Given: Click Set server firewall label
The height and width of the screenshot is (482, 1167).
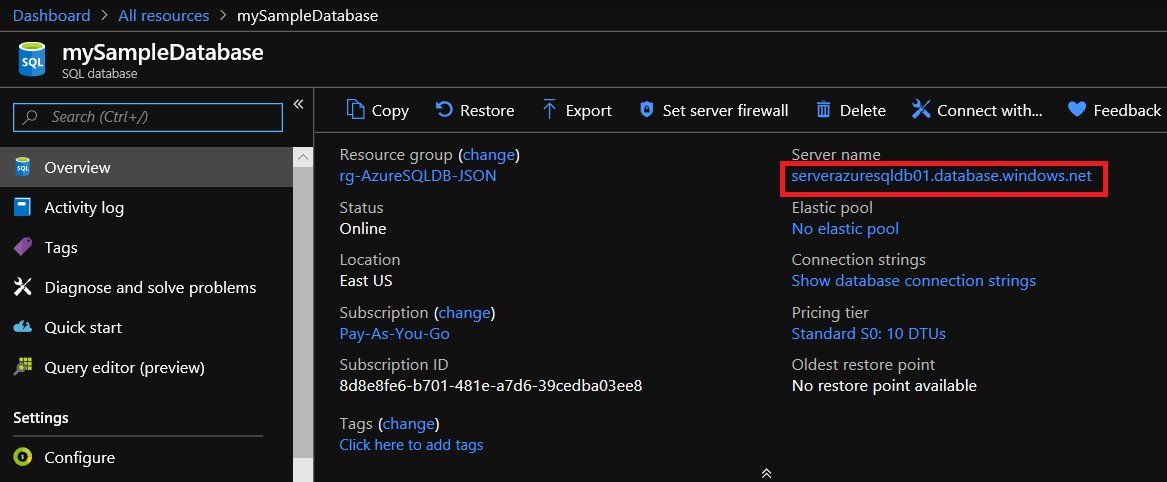Looking at the screenshot, I should 726,110.
